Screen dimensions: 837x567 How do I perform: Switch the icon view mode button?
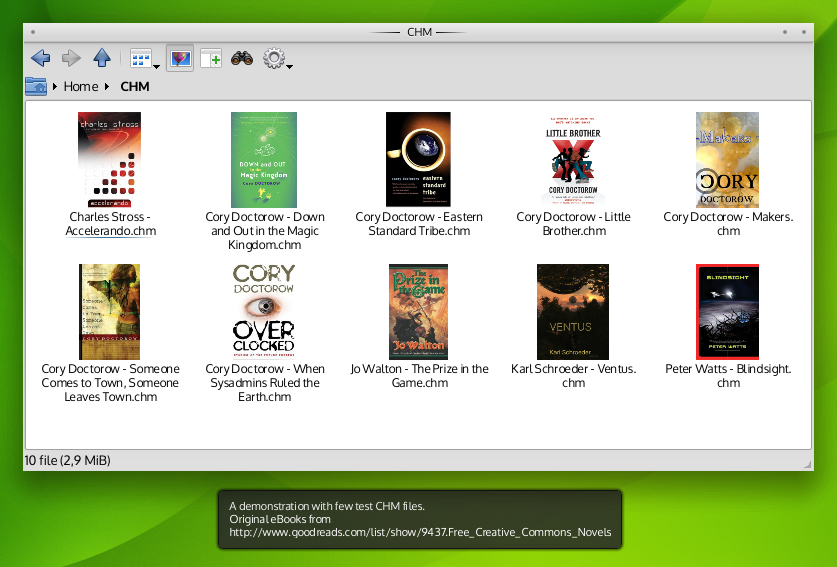click(141, 58)
